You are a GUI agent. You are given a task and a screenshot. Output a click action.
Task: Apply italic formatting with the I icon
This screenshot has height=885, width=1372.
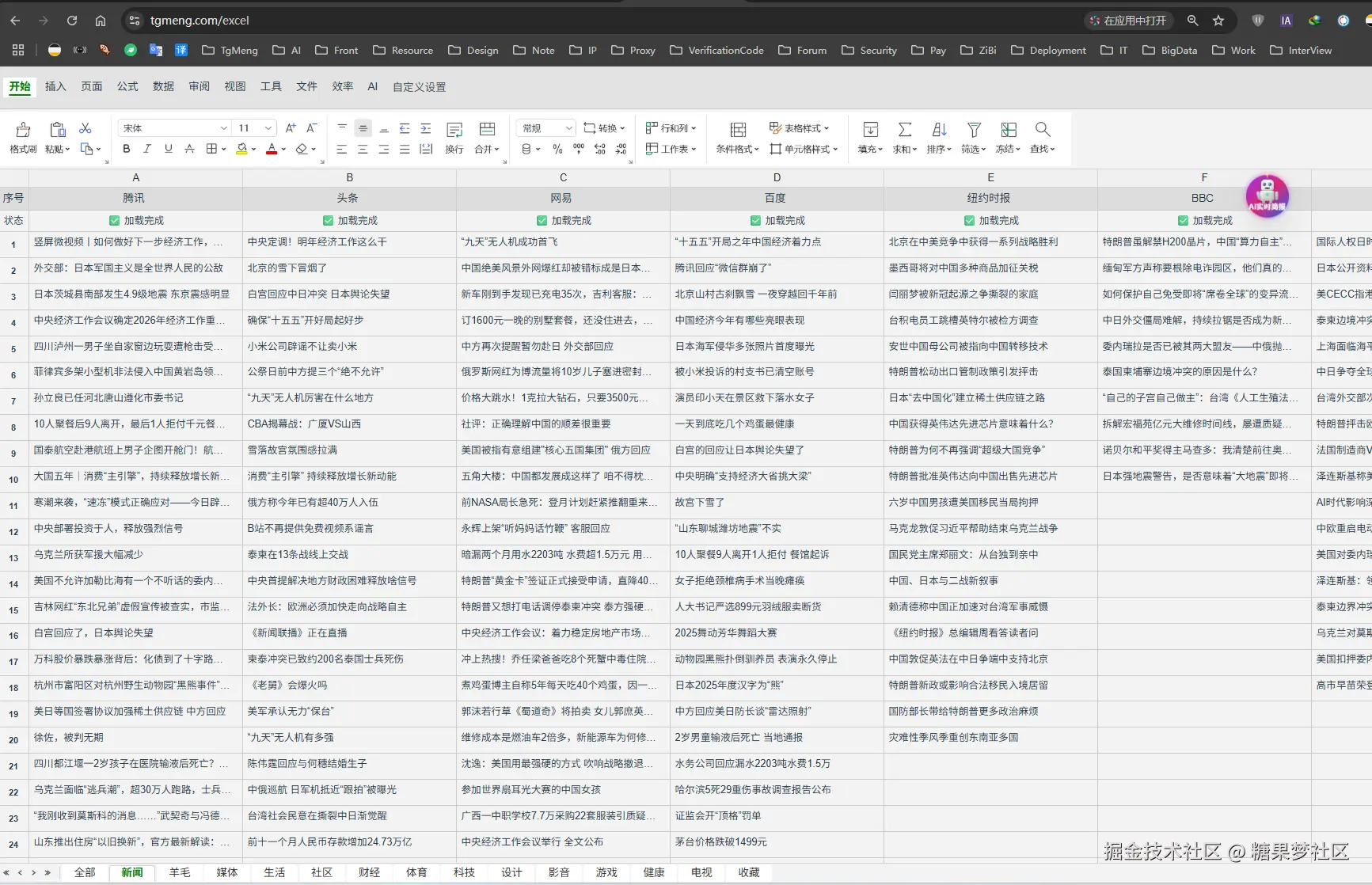[x=147, y=149]
